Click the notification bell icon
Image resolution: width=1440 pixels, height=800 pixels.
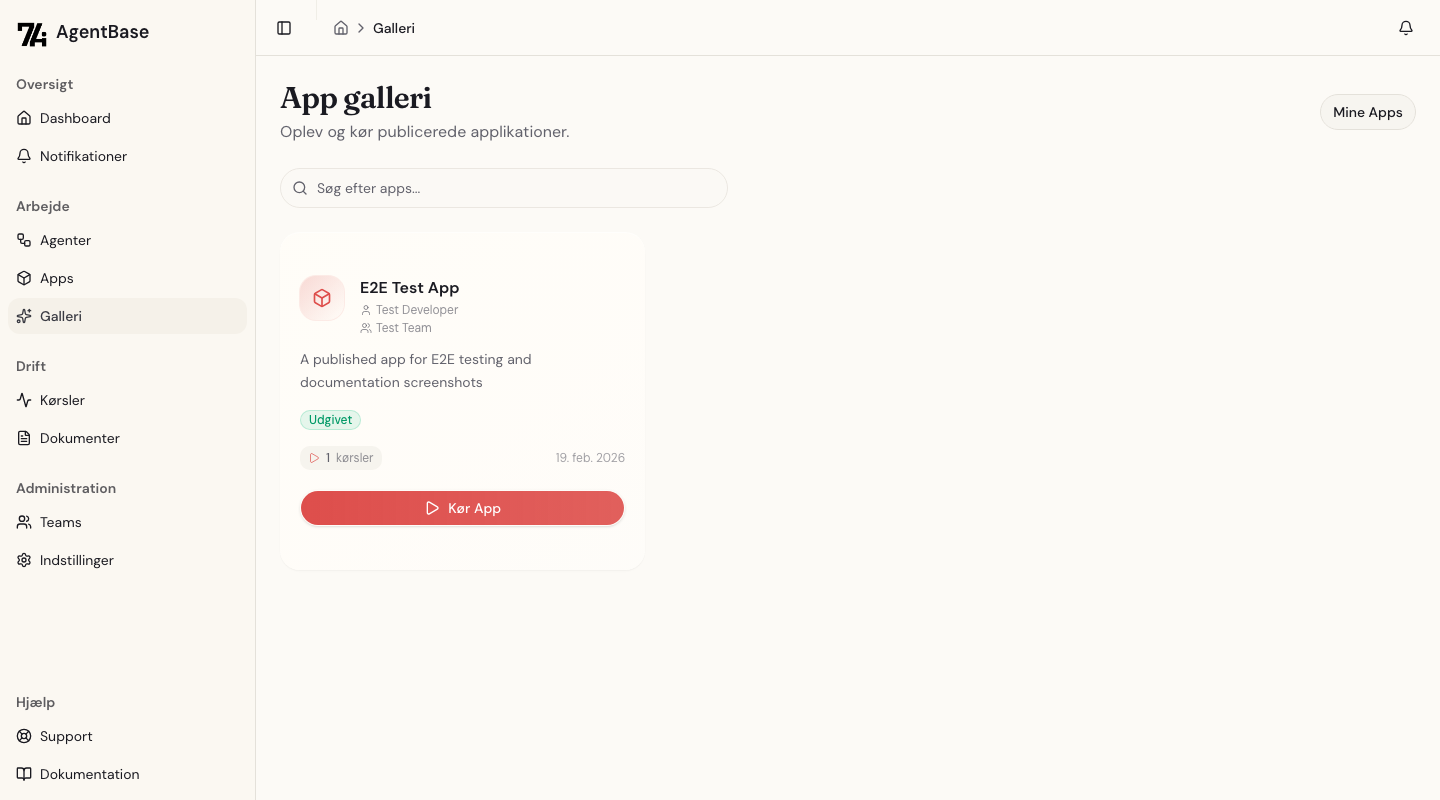[1406, 27]
